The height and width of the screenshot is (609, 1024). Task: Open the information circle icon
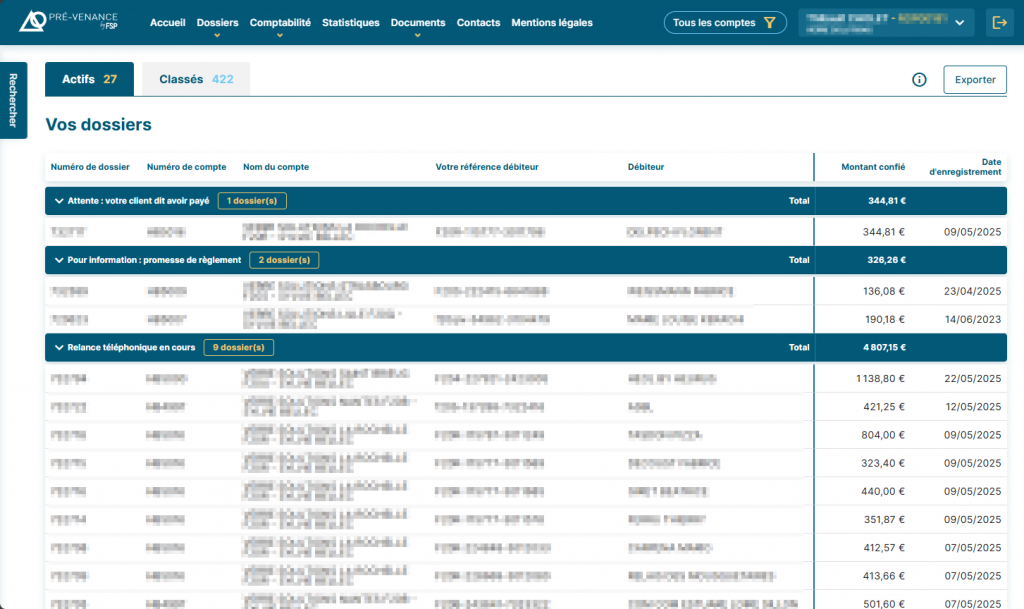[919, 80]
